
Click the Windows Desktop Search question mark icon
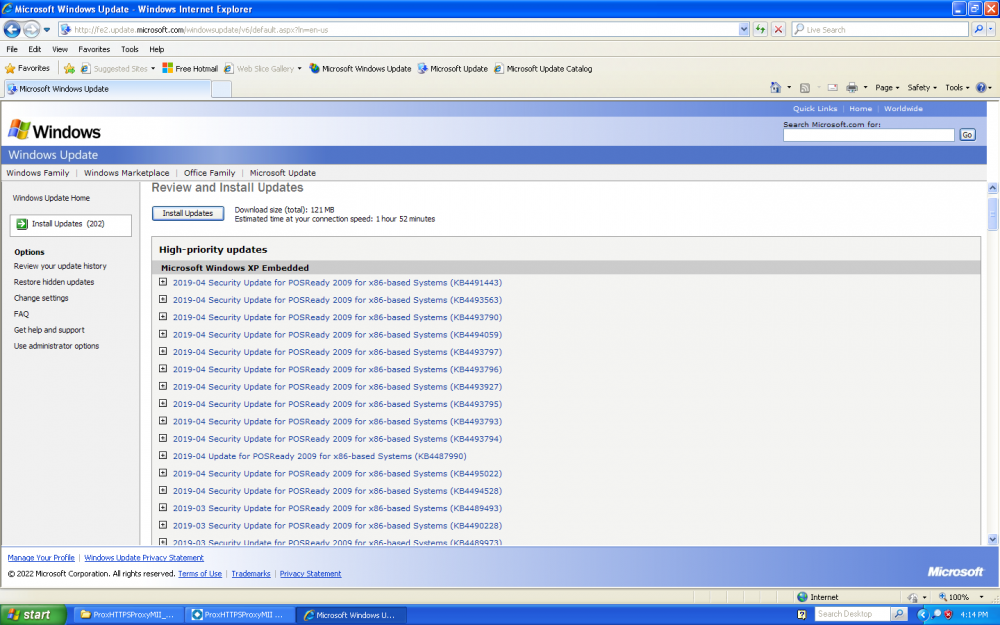click(x=801, y=614)
